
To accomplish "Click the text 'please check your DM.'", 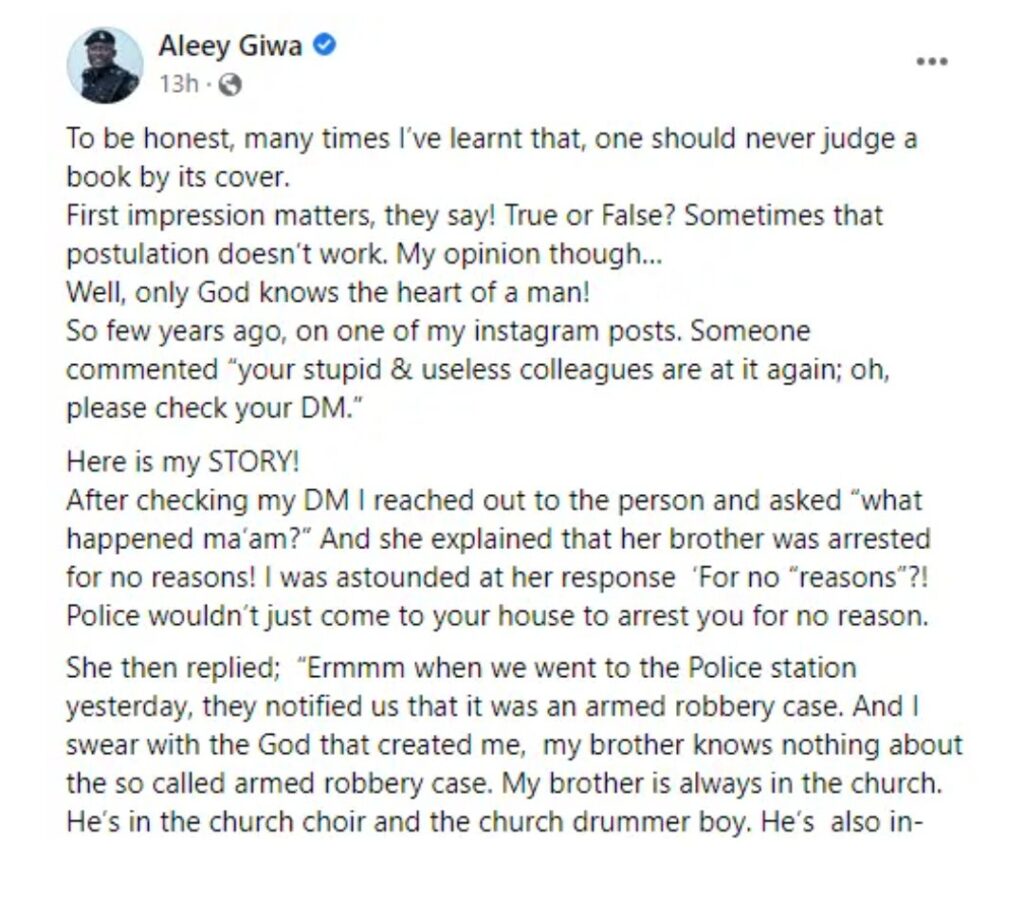I will point(214,408).
